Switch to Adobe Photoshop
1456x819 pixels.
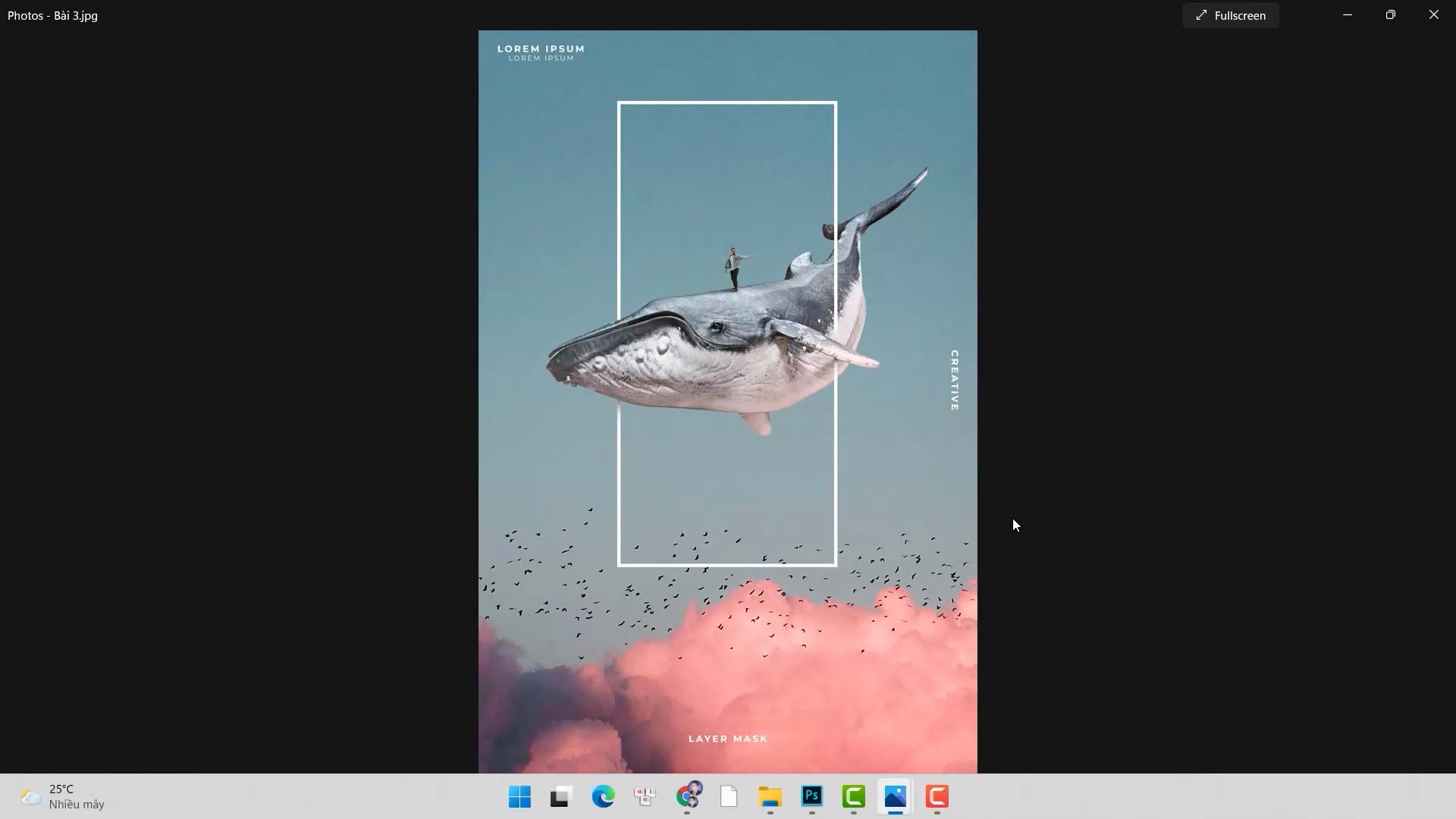[811, 796]
